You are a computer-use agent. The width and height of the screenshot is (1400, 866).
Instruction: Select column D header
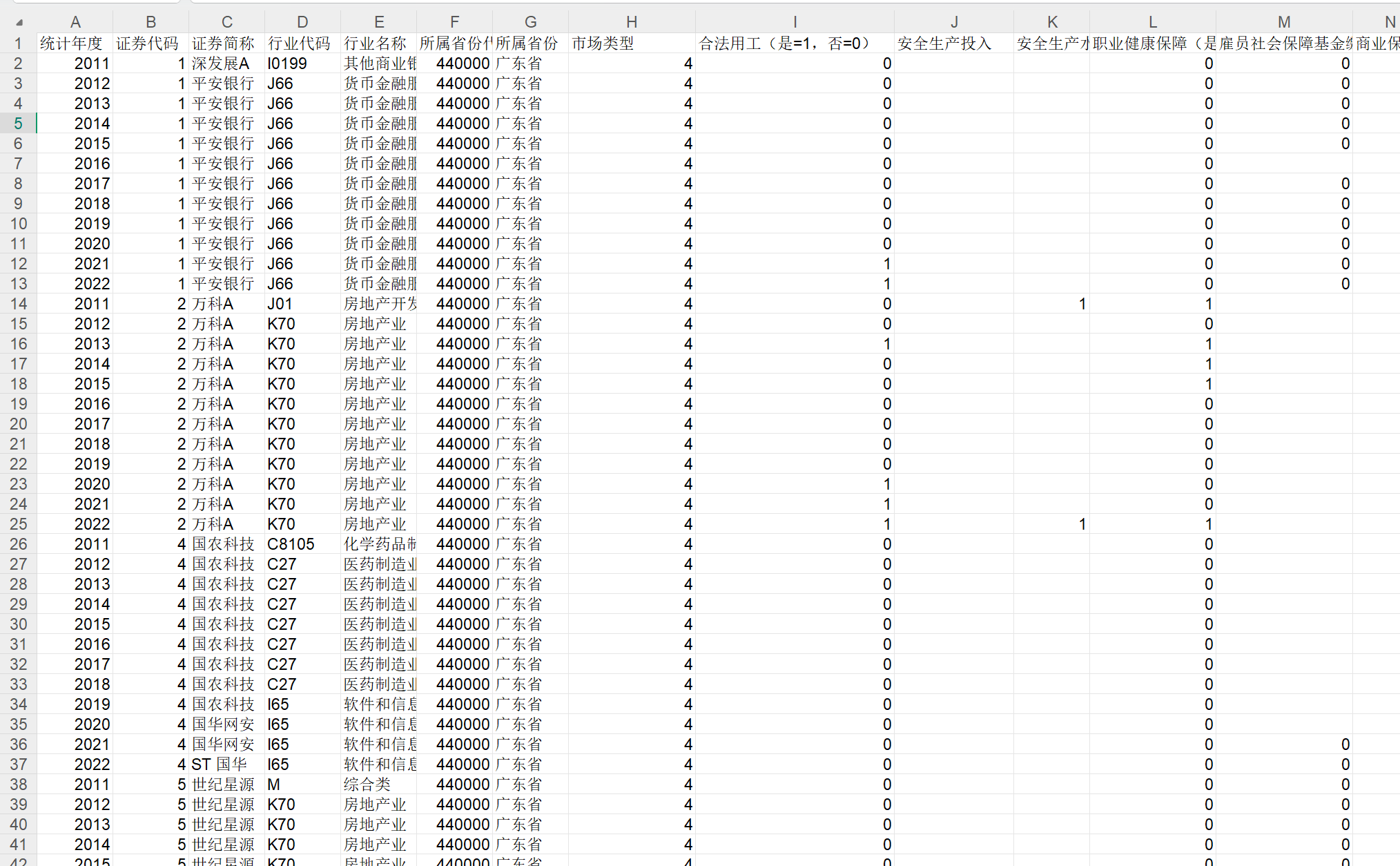[302, 22]
